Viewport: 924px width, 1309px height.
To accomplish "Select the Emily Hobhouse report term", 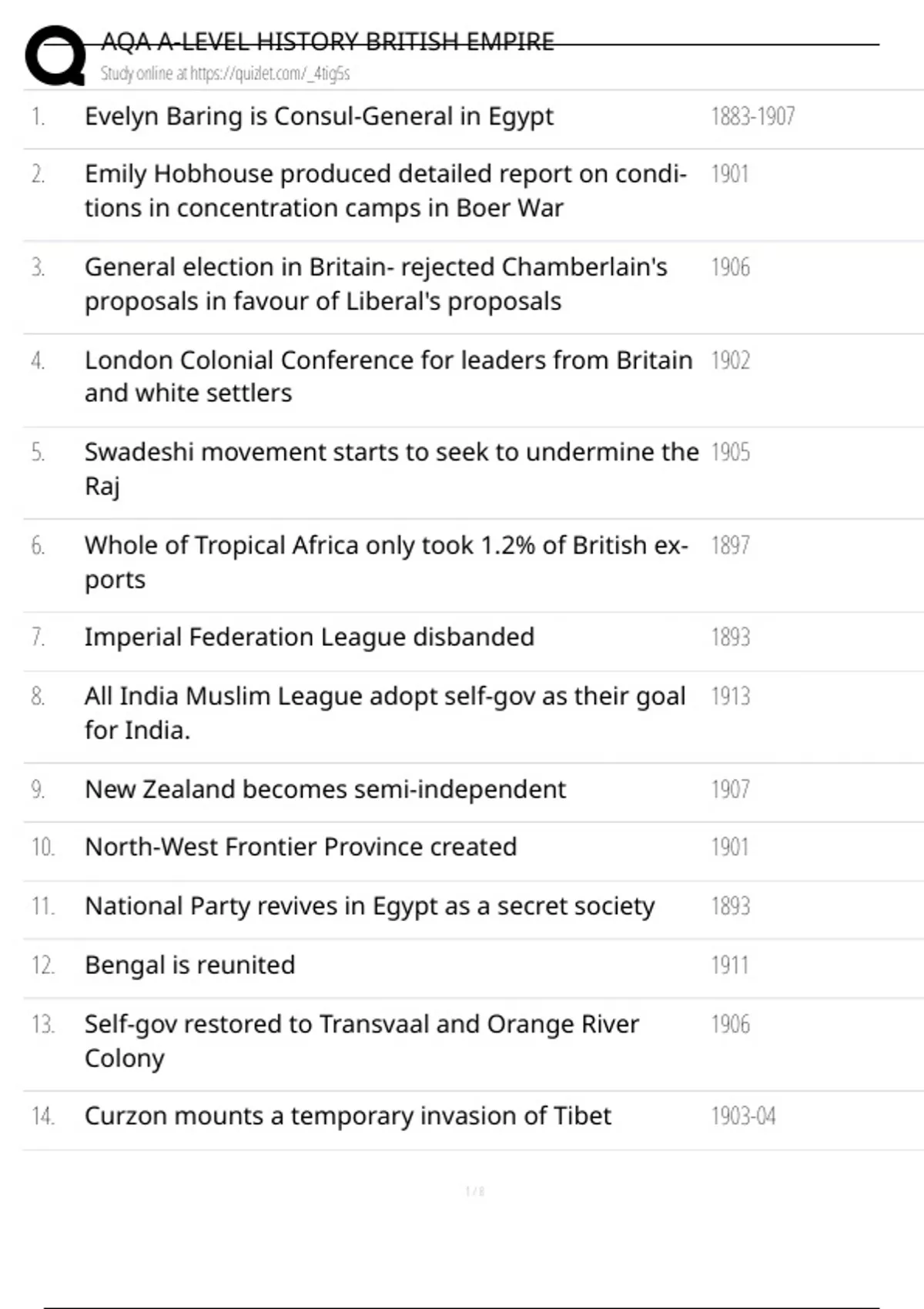I will pyautogui.click(x=385, y=191).
